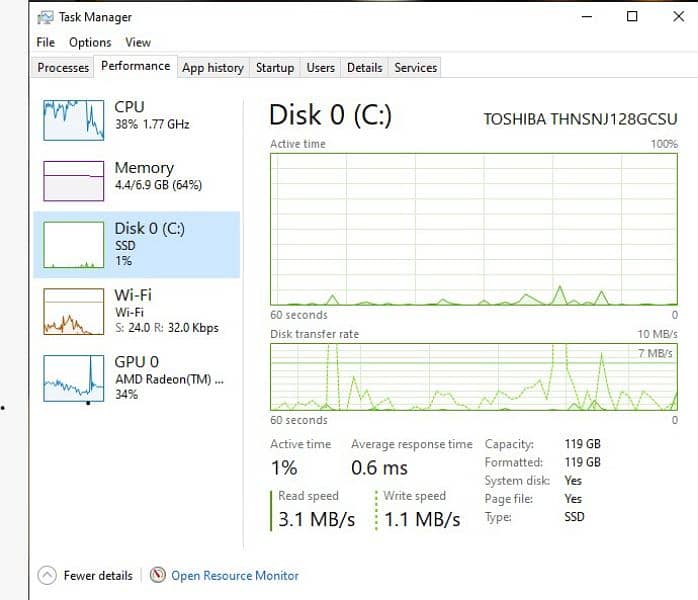Select the CPU usage graph thumbnail
The width and height of the screenshot is (698, 600).
(74, 120)
